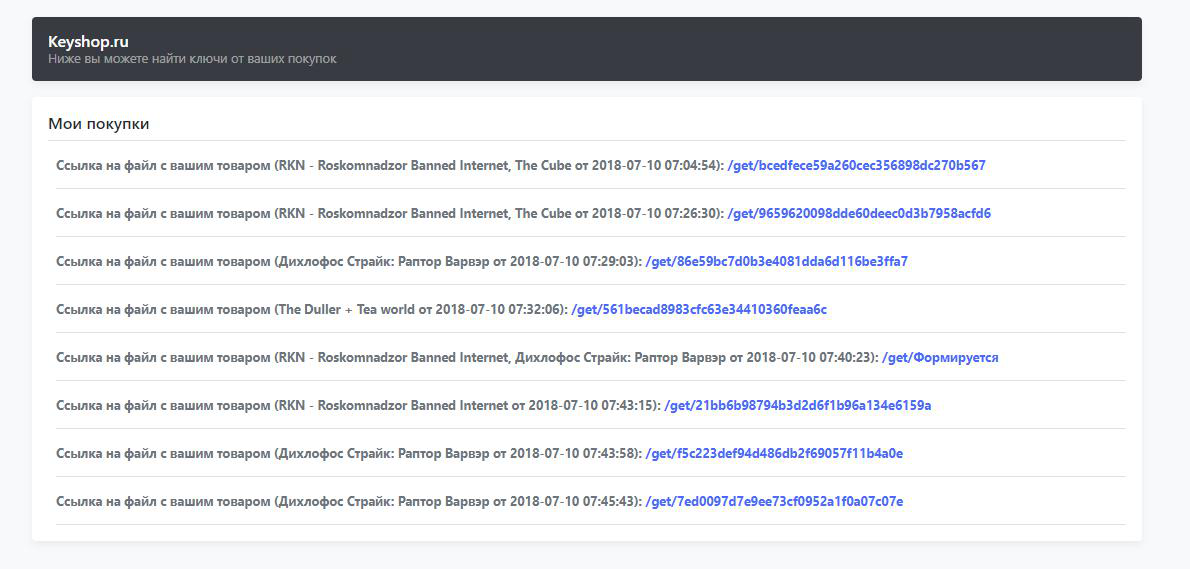
Task: Click the 'Мои покупки' heading
Action: (99, 124)
